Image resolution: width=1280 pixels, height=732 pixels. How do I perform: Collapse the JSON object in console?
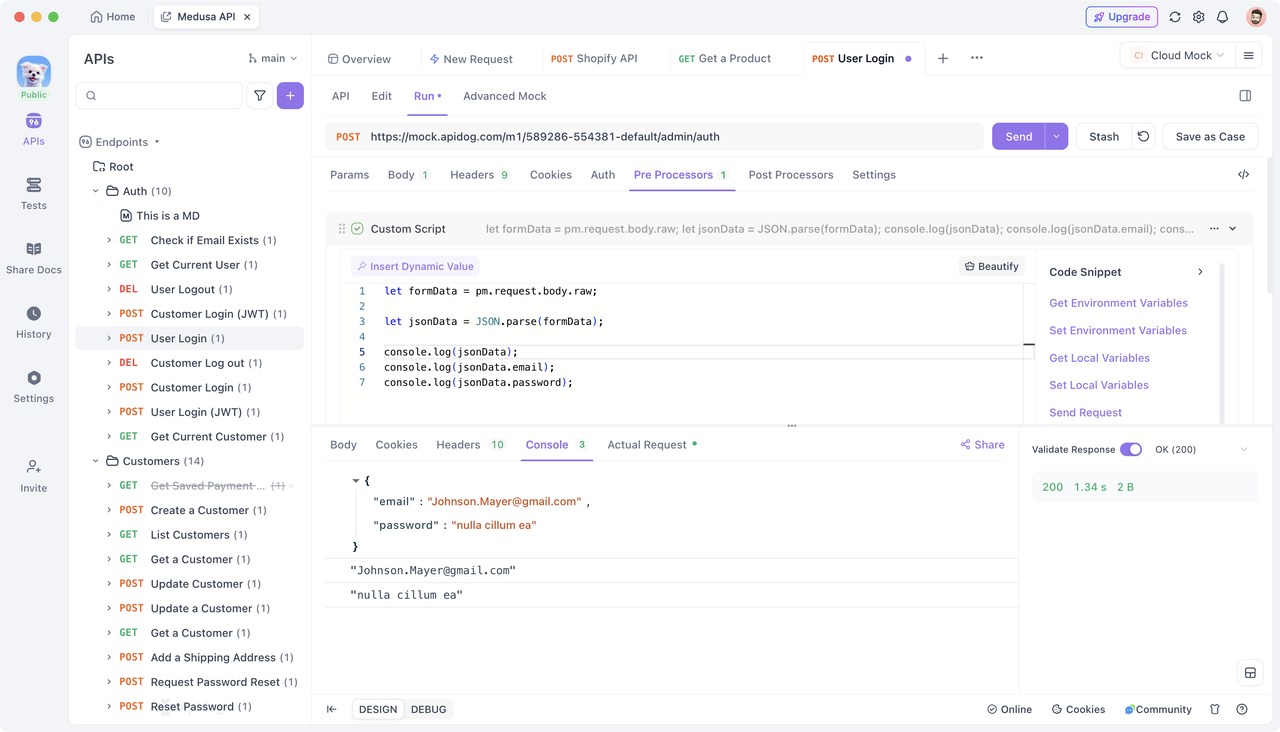355,481
